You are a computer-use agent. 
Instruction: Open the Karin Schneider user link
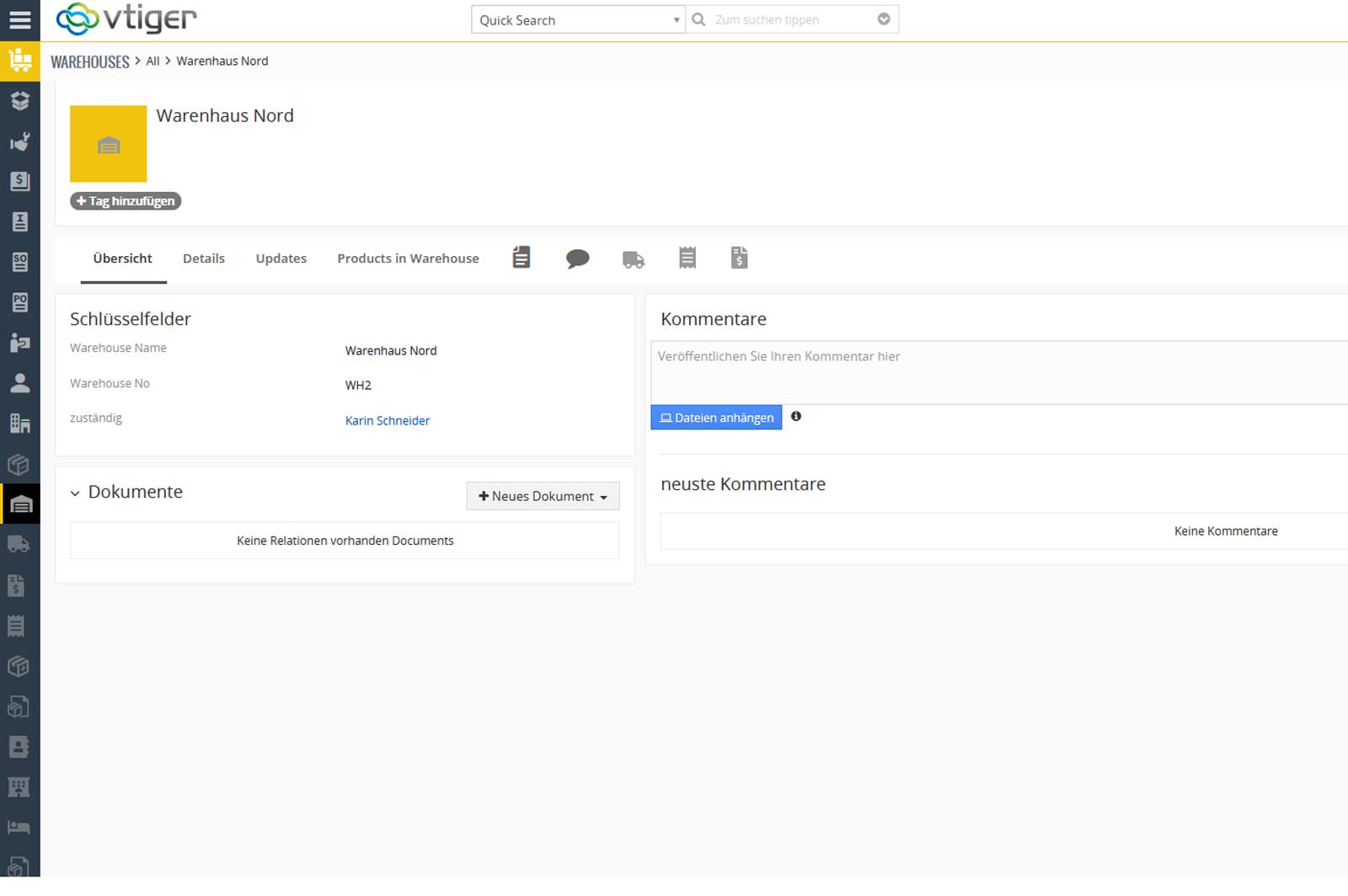388,421
